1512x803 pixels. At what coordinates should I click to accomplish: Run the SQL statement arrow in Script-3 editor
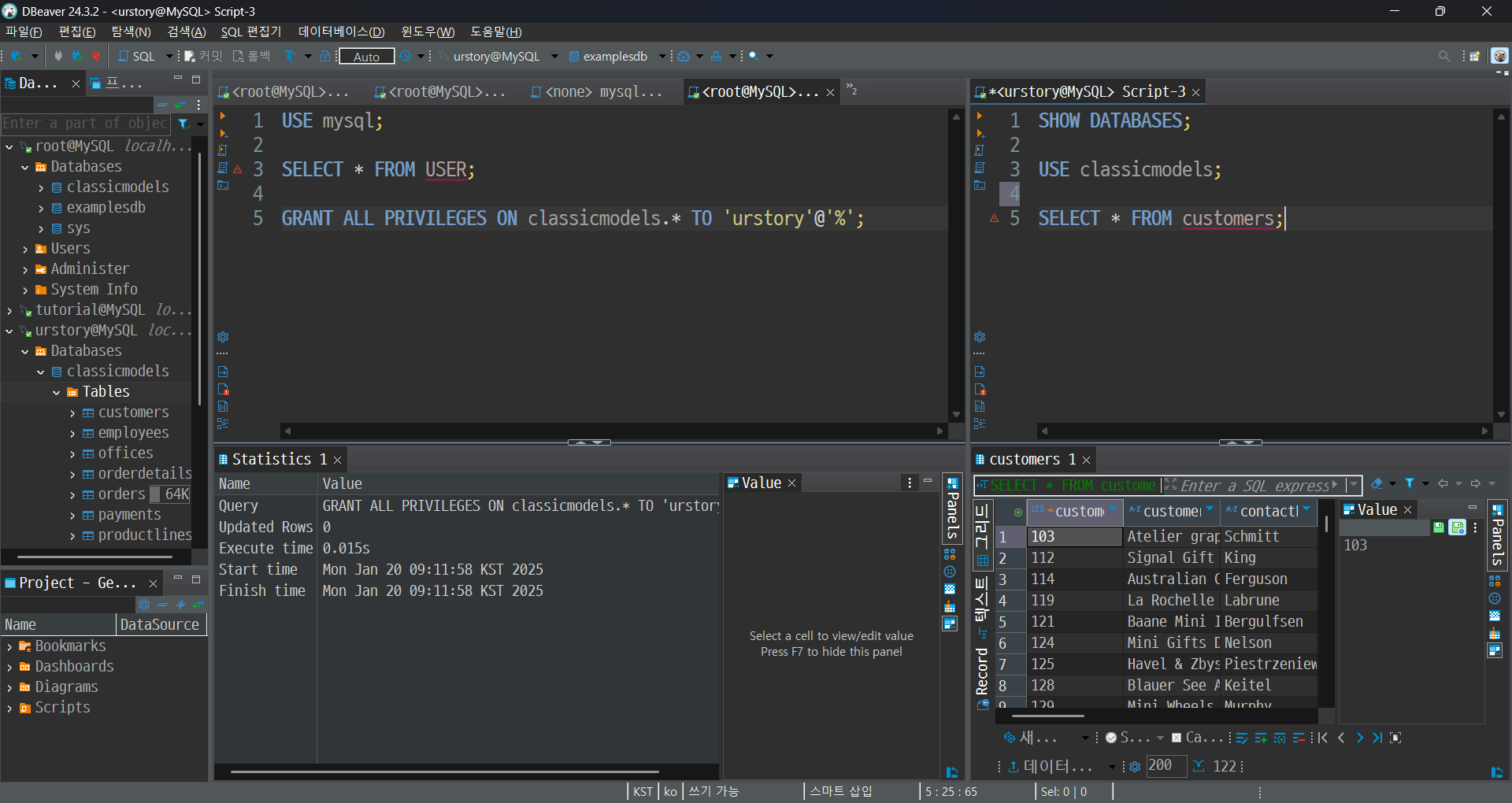980,117
